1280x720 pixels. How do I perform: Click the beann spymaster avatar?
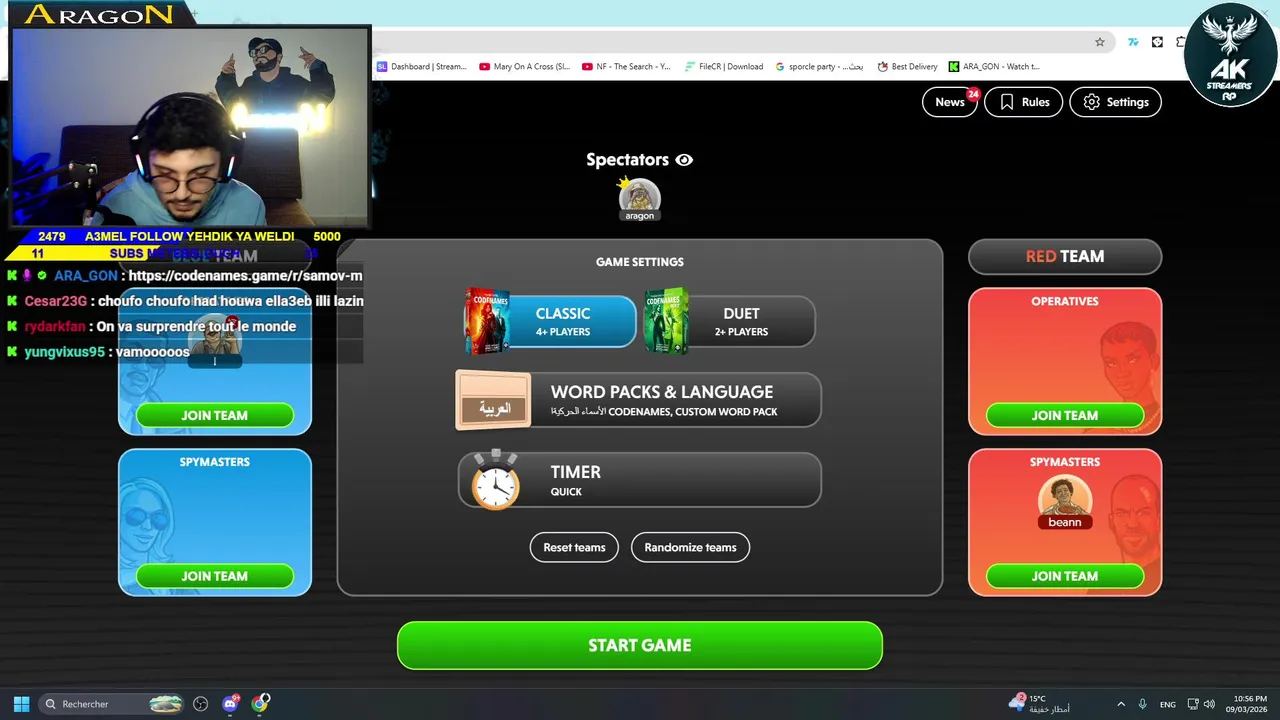pyautogui.click(x=1065, y=503)
